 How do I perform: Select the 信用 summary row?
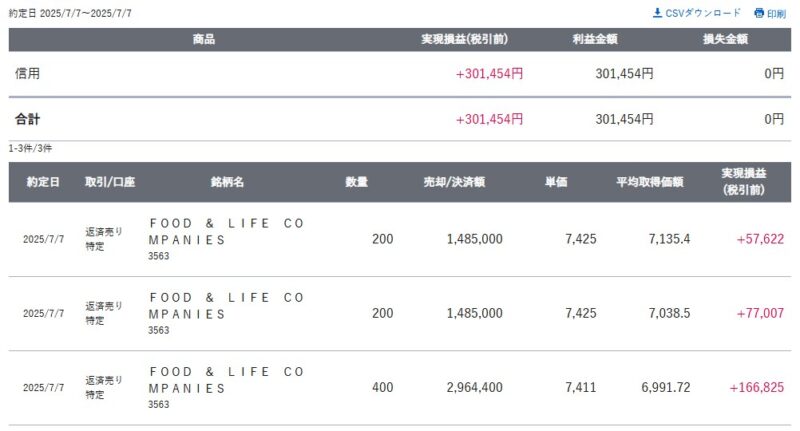tap(399, 73)
